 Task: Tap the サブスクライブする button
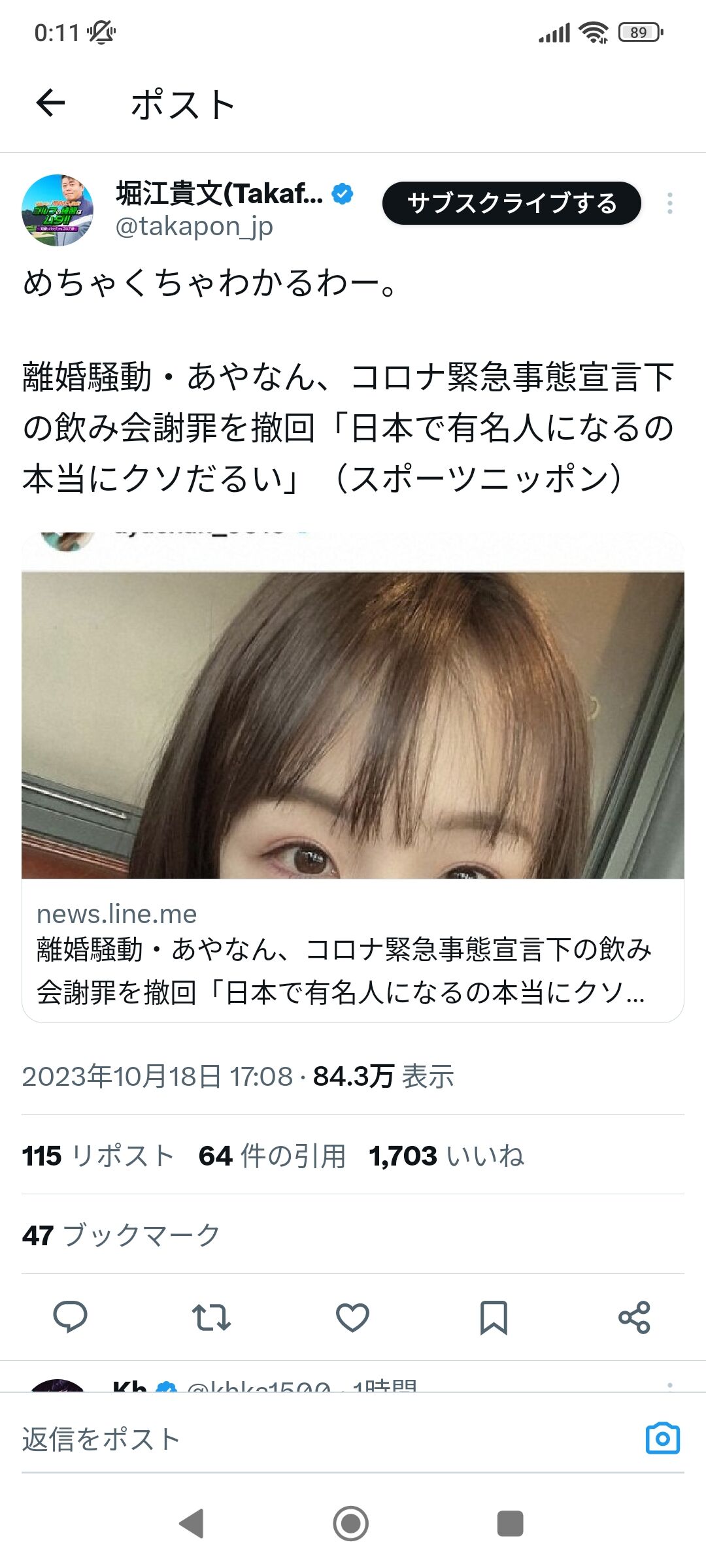(511, 203)
